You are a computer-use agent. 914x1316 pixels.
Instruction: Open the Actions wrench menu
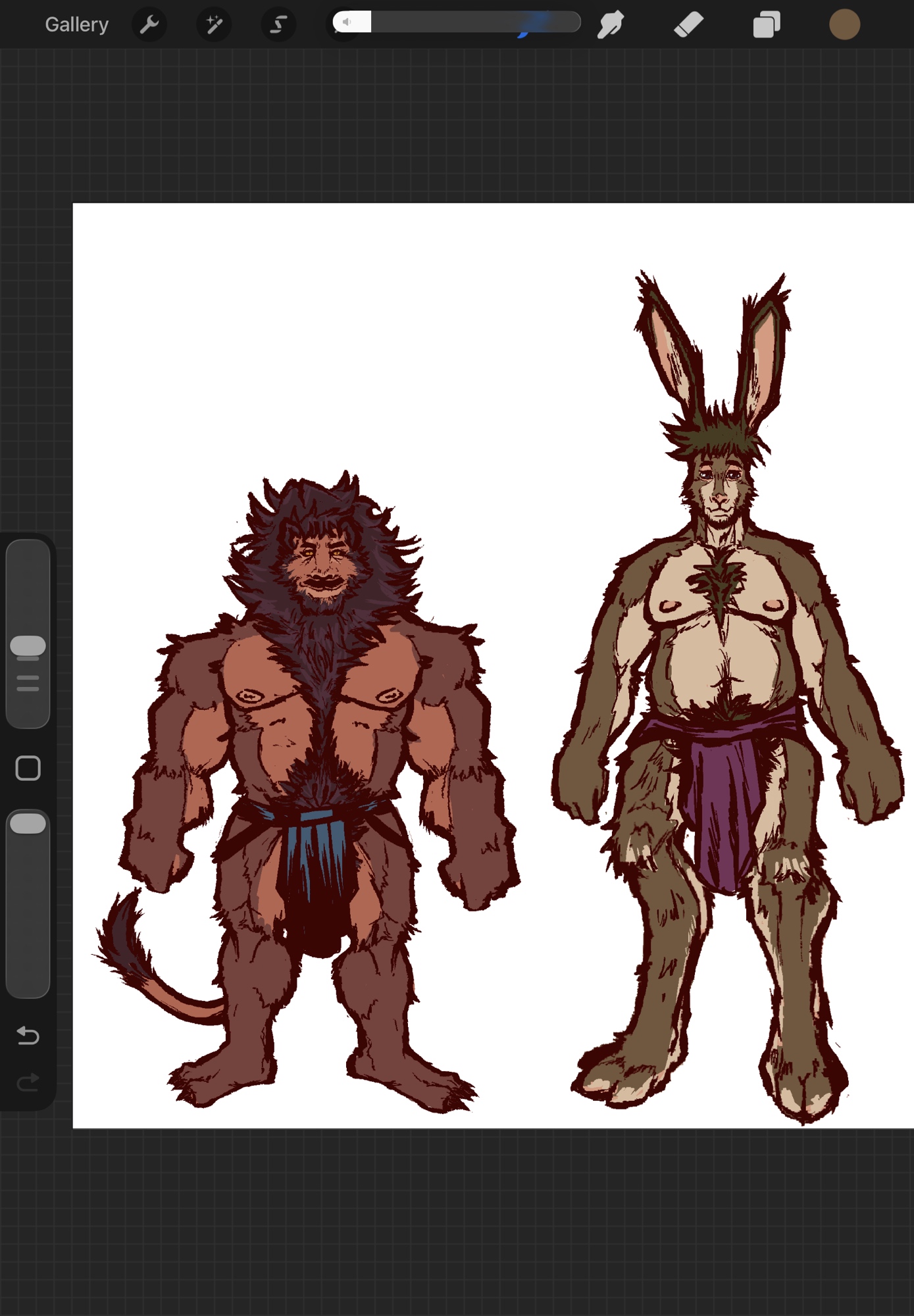[x=149, y=25]
